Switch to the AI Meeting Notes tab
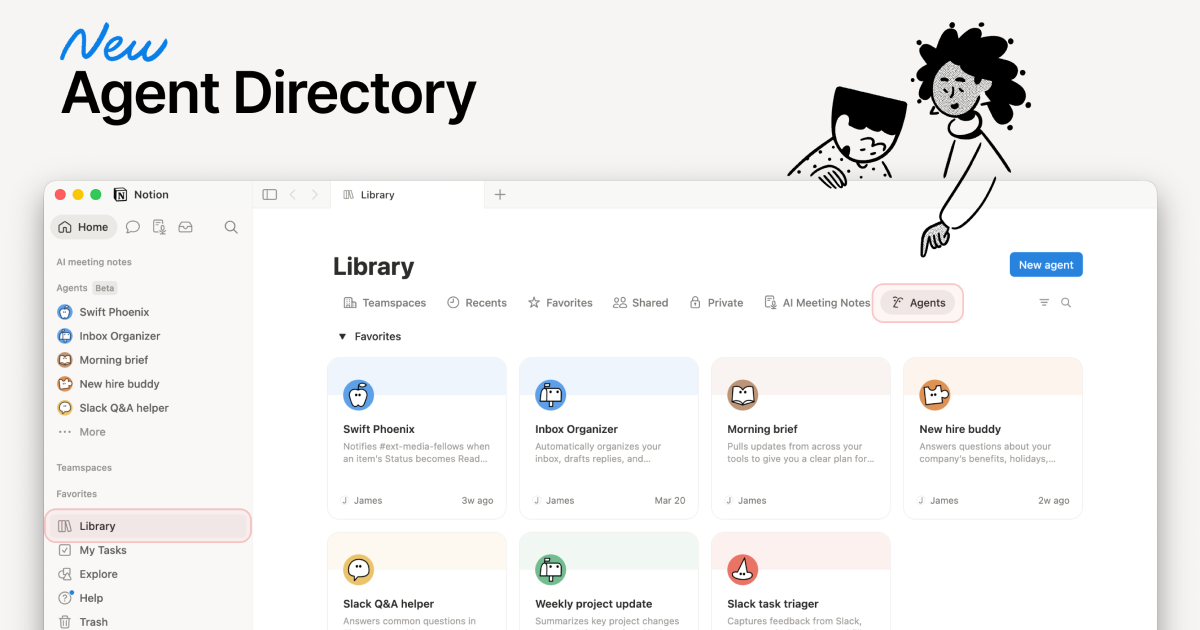The width and height of the screenshot is (1200, 630). (x=817, y=303)
